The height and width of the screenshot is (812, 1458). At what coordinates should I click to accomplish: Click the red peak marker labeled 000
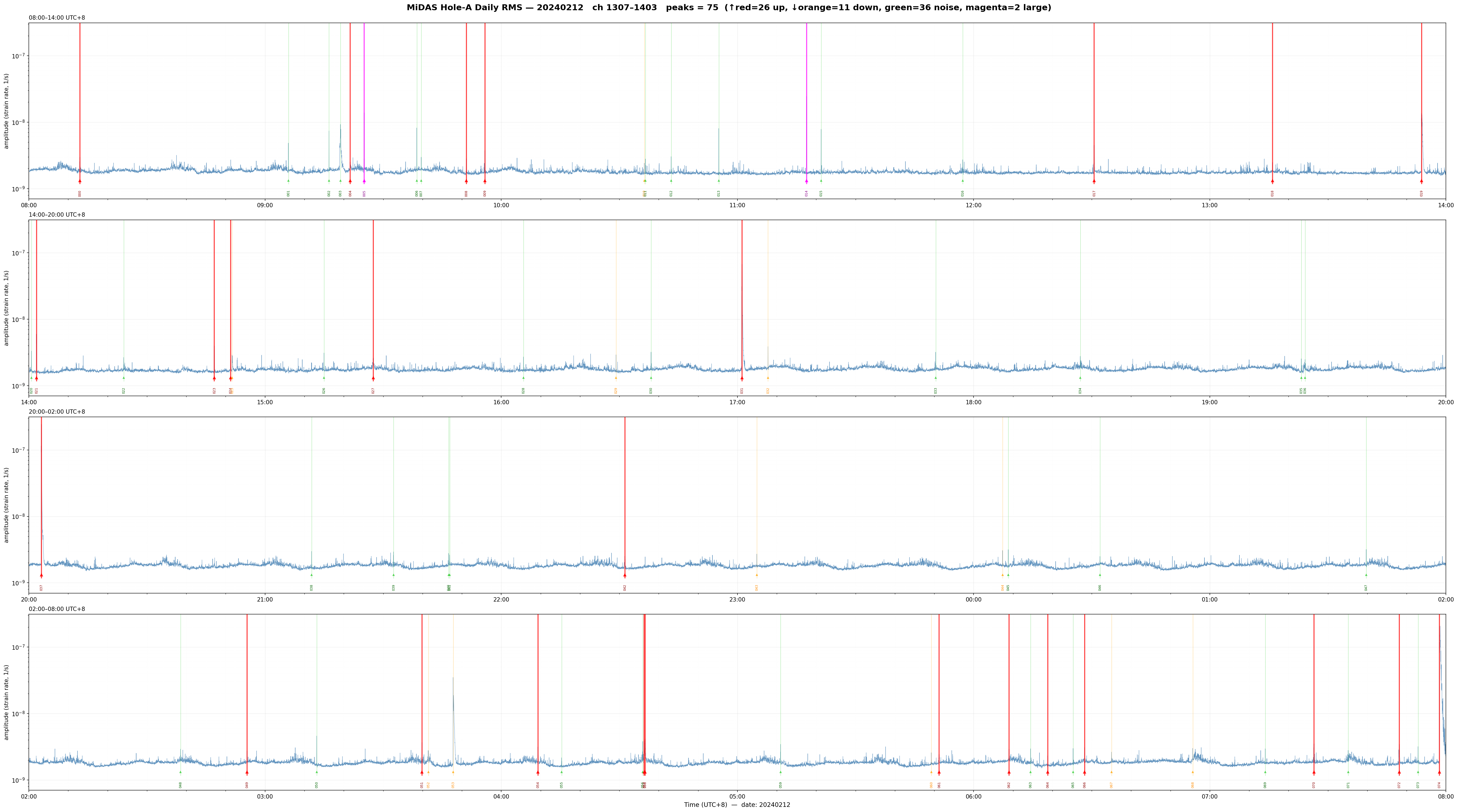coord(80,181)
